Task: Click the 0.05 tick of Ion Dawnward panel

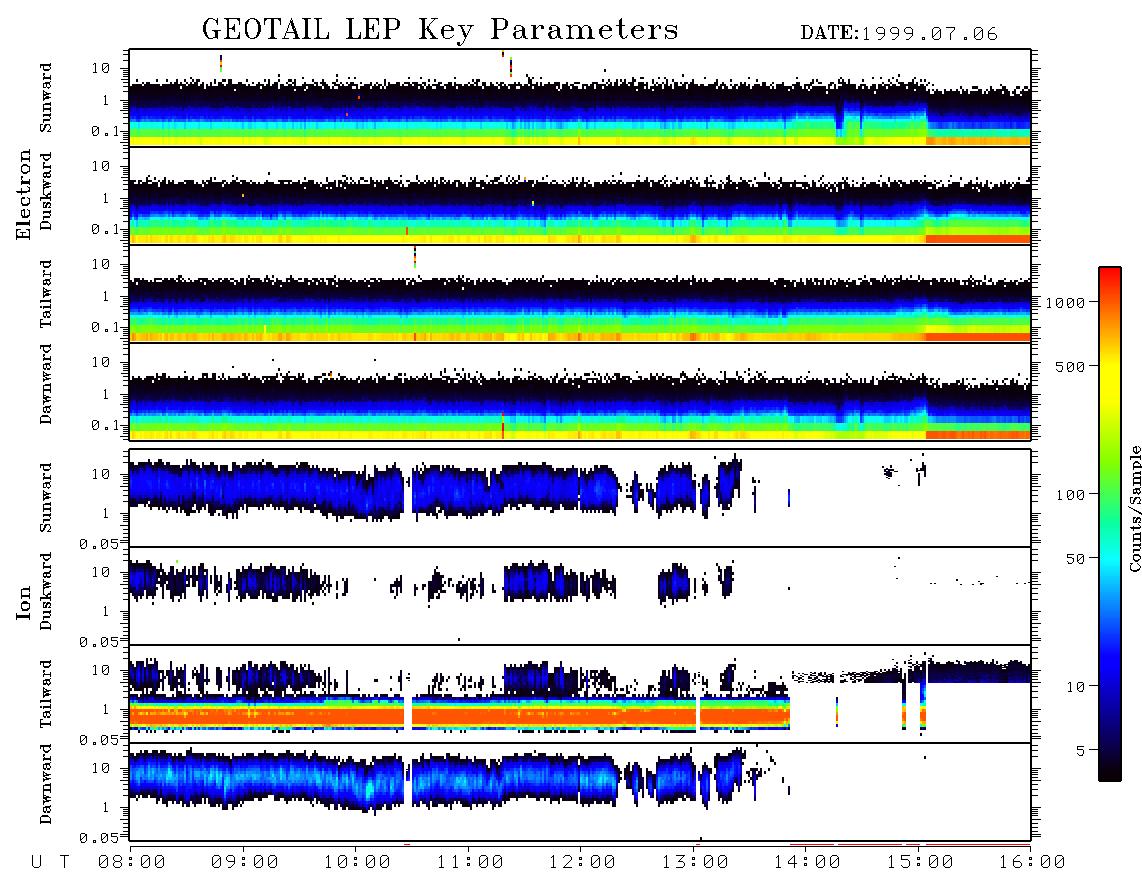Action: pos(98,838)
